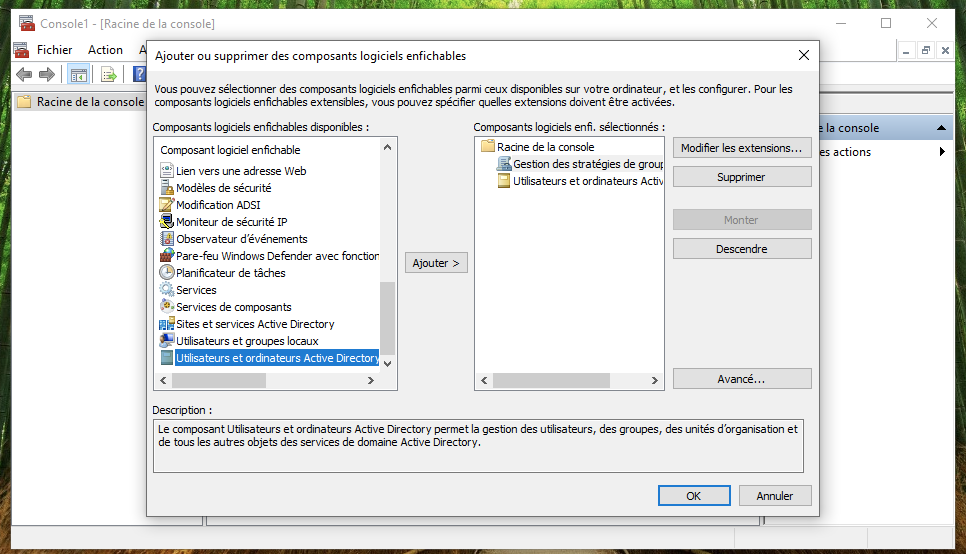Select Services de composants snap-in

click(233, 307)
